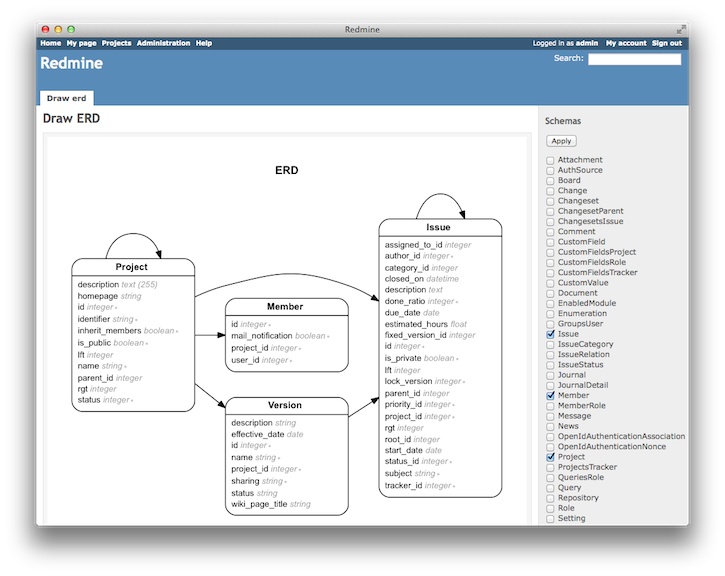Image resolution: width=725 pixels, height=576 pixels.
Task: Enable the CustomValue checkbox
Action: pos(550,283)
